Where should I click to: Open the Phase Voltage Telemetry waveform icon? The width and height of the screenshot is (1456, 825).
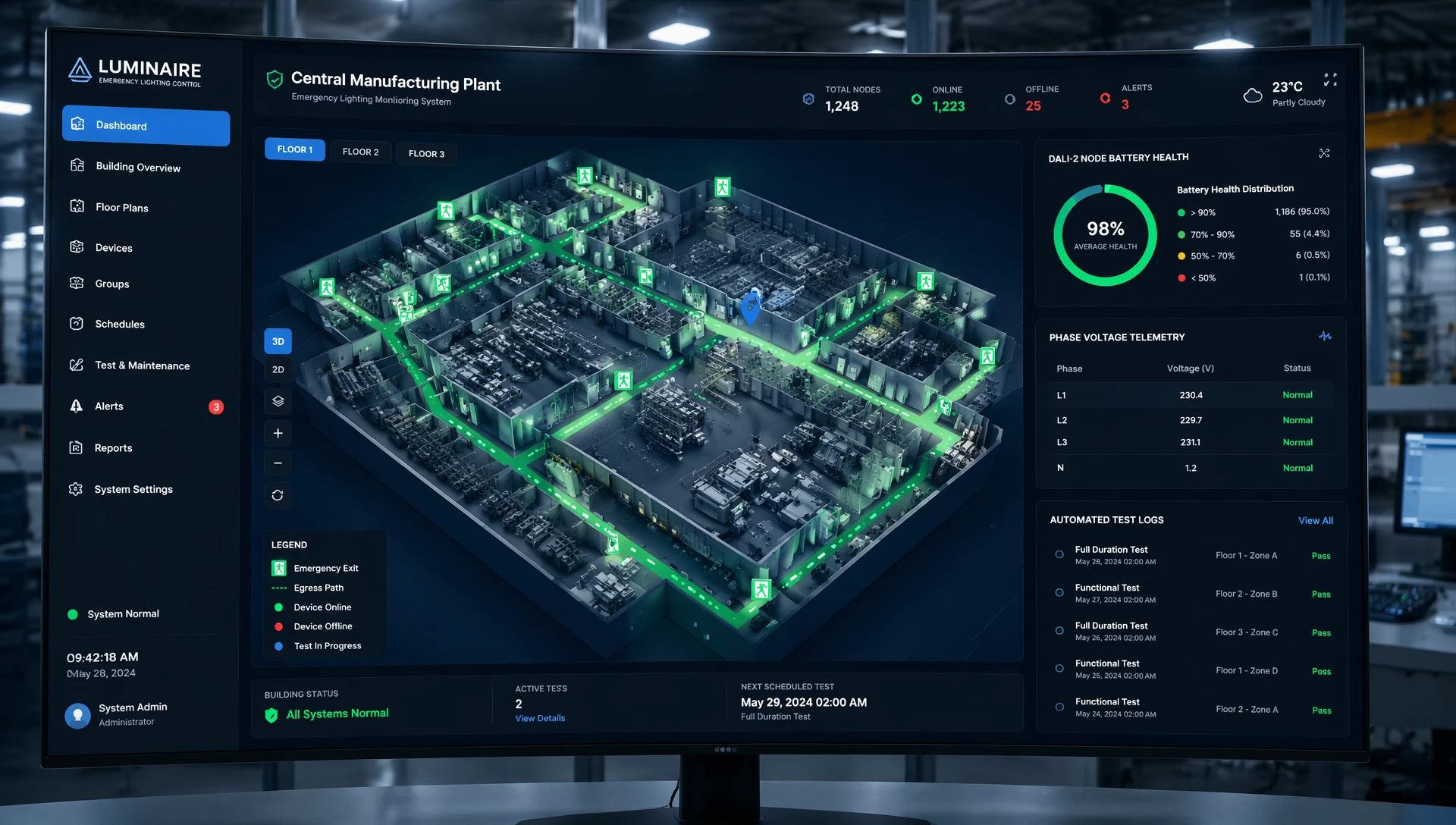point(1325,336)
